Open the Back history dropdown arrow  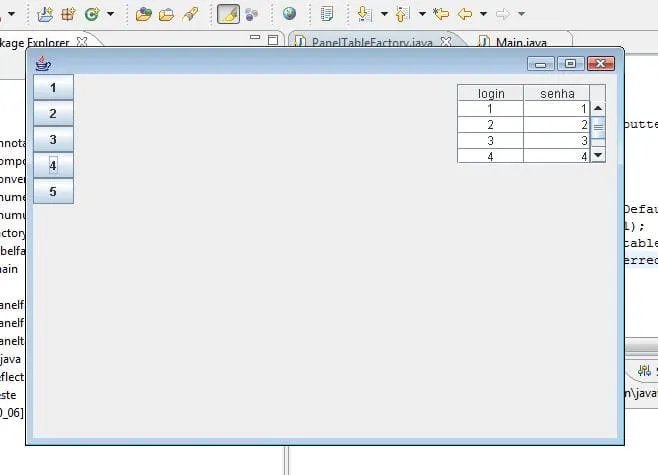483,14
